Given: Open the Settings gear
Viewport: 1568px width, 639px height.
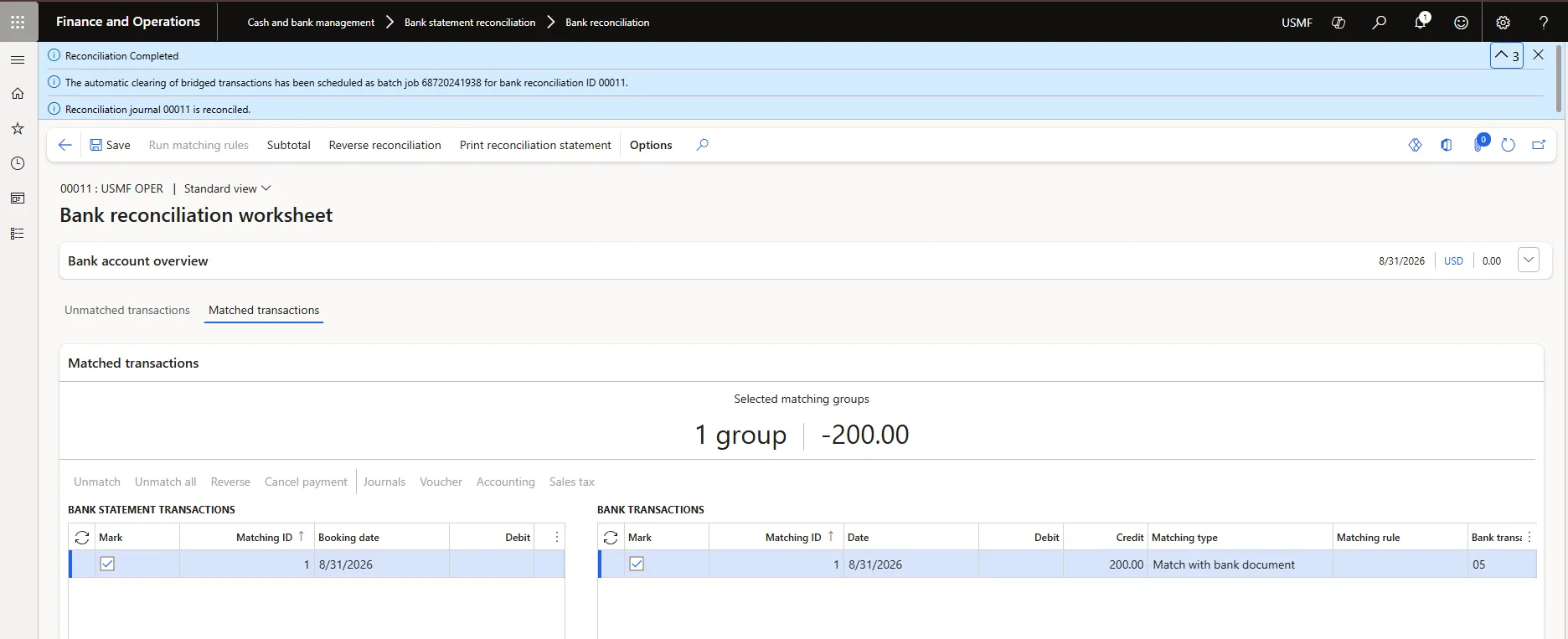Looking at the screenshot, I should 1504,23.
